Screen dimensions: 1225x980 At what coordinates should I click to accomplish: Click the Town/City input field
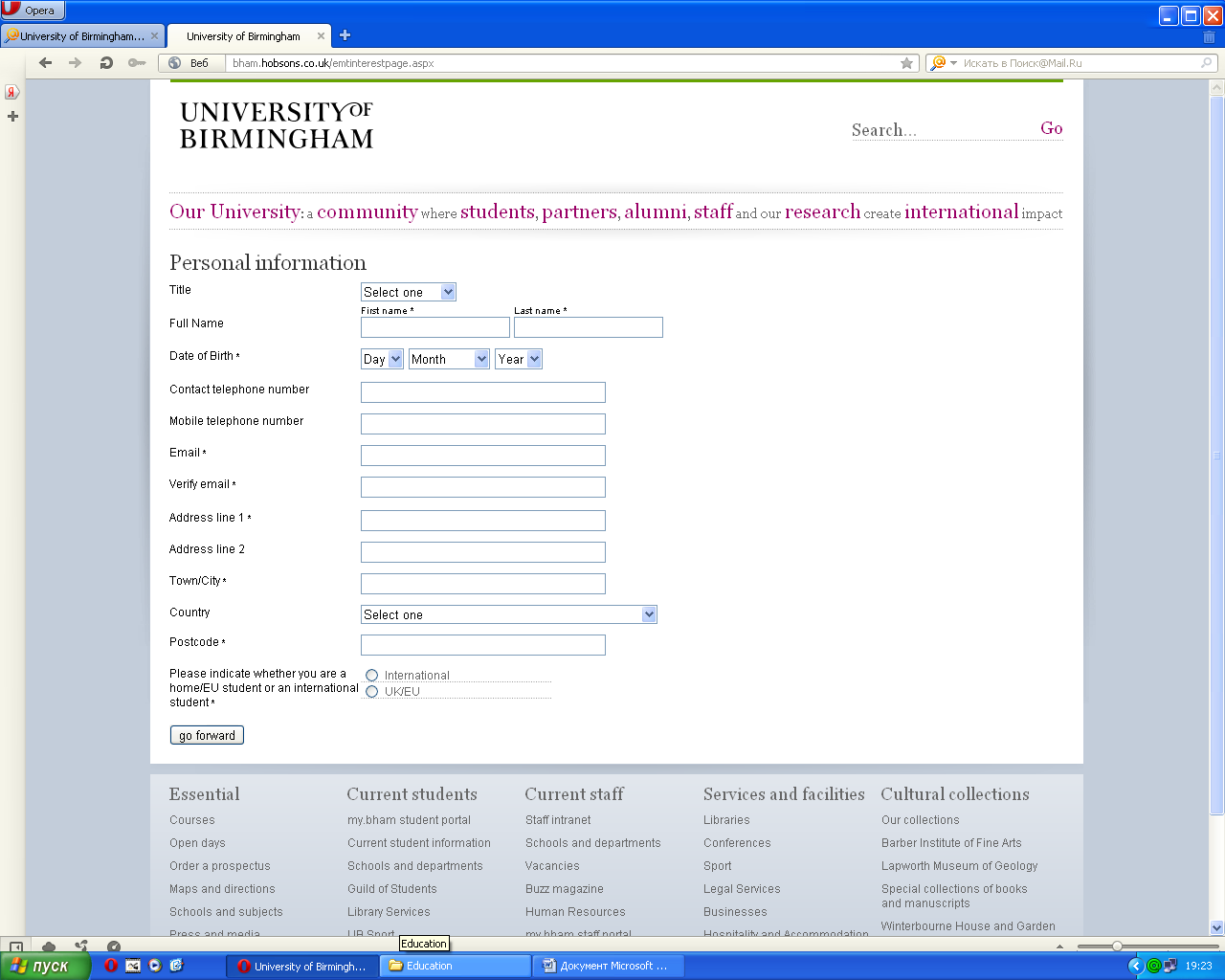(x=483, y=584)
